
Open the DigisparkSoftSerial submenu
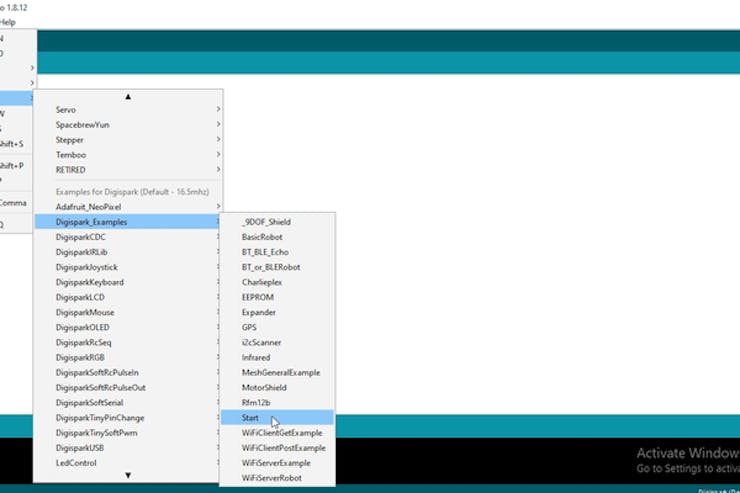pos(128,403)
